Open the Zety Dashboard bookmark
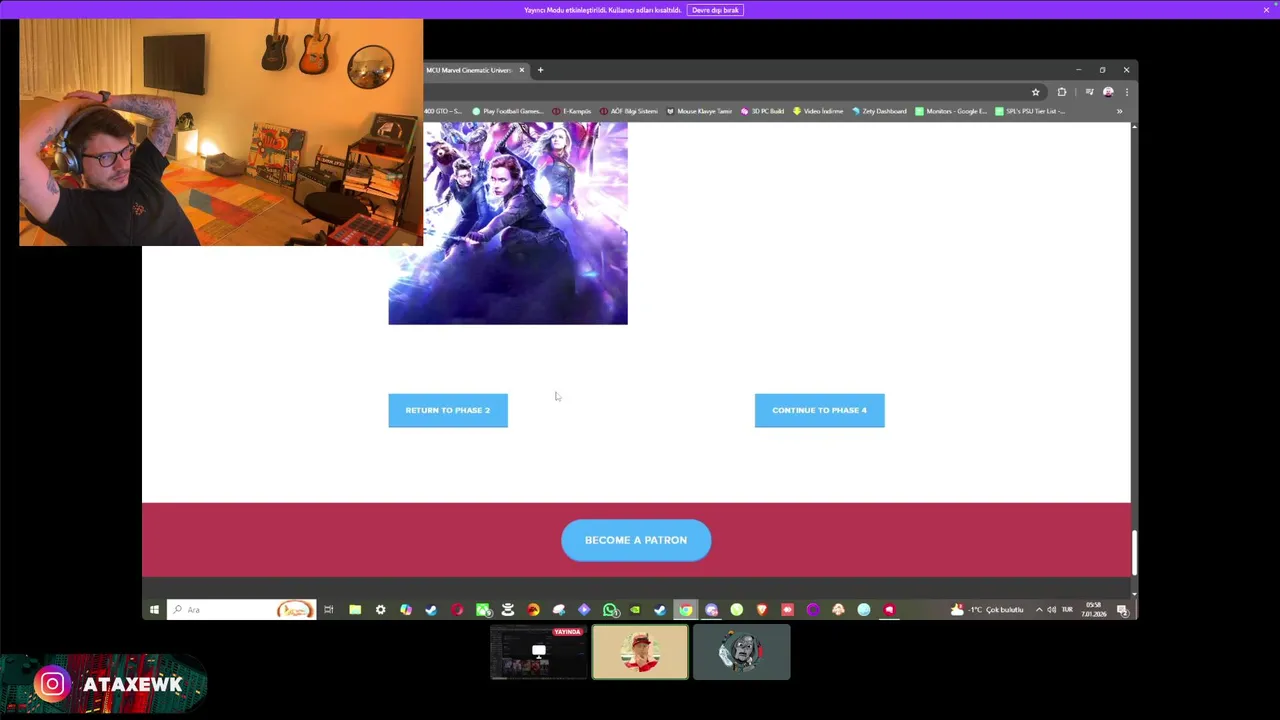This screenshot has height=720, width=1280. click(879, 111)
